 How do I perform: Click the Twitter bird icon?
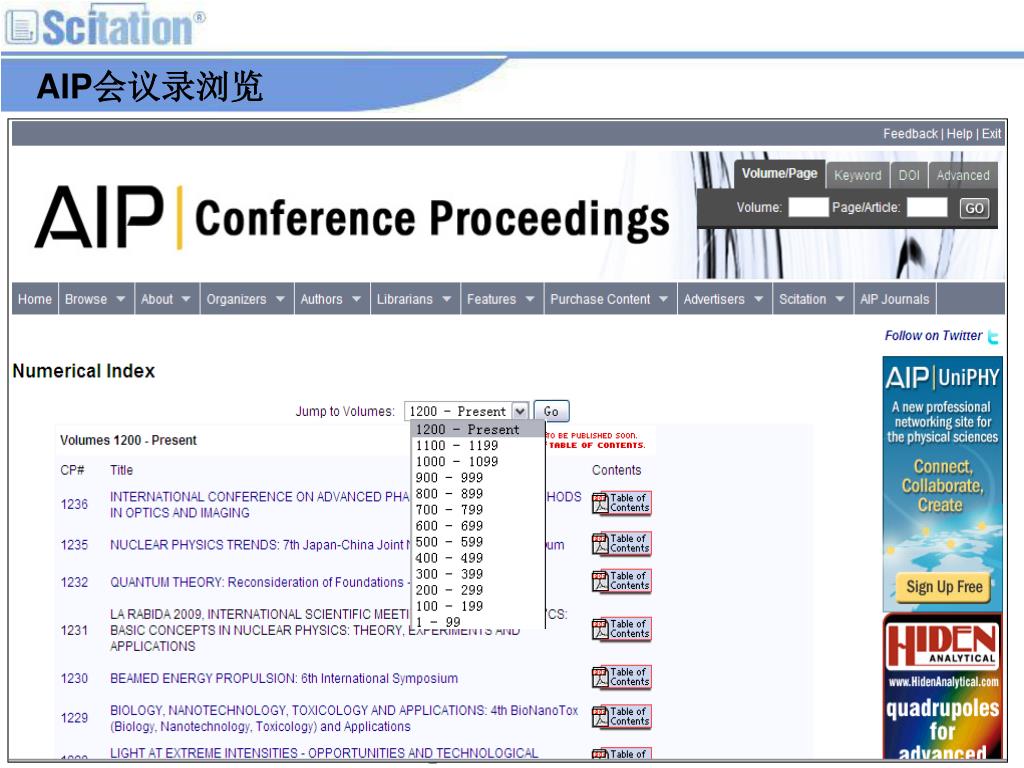click(993, 336)
